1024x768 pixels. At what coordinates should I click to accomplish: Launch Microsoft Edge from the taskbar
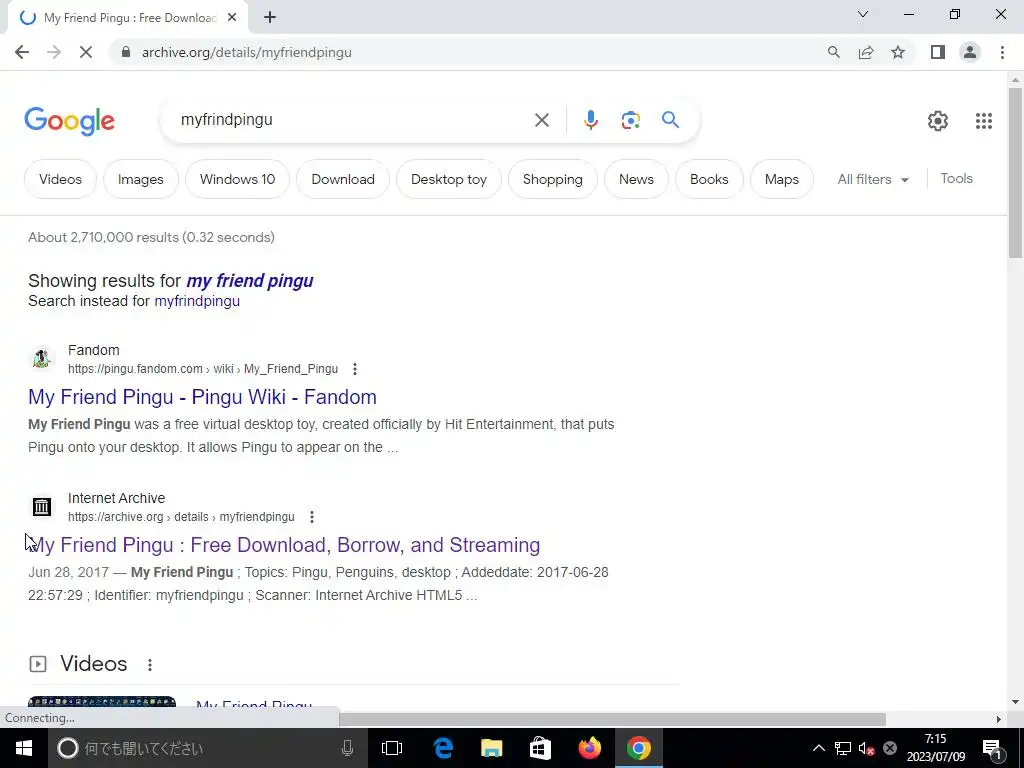click(x=443, y=748)
